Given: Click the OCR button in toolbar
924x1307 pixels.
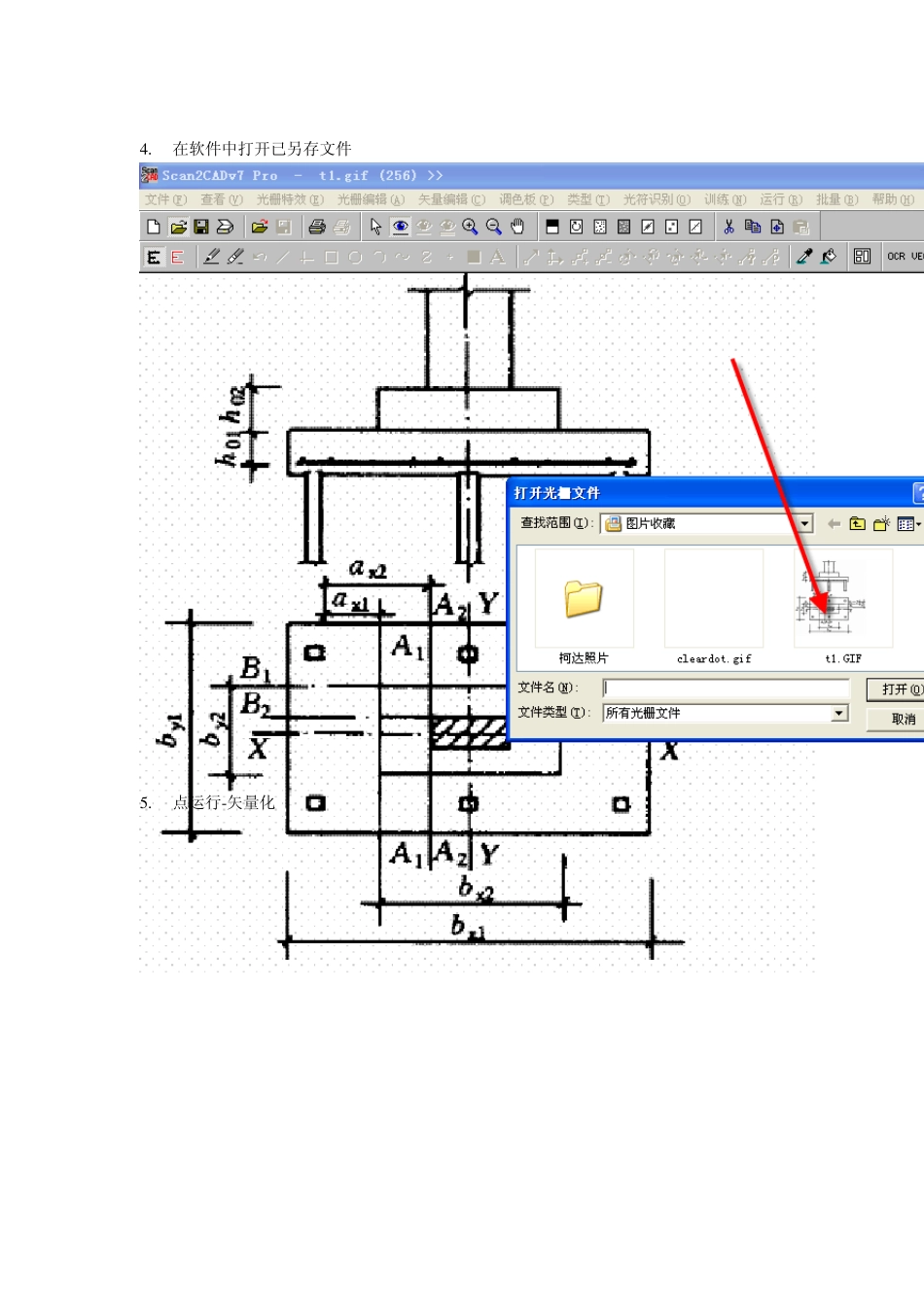Looking at the screenshot, I should (896, 257).
